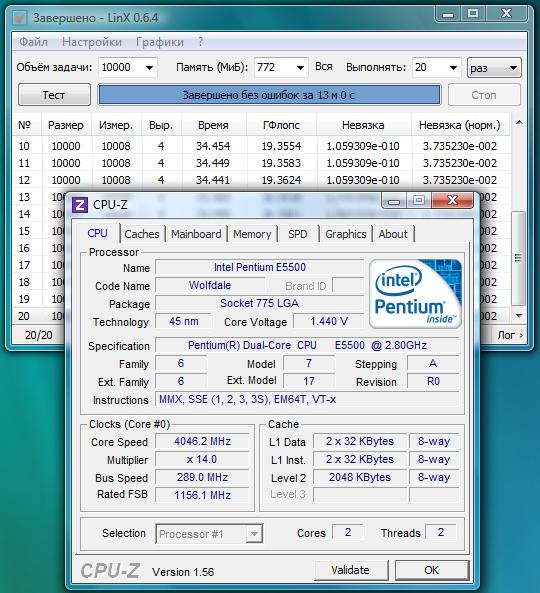Screen dimensions: 540x593
Task: Click the 20/20 status bar counter
Action: (x=39, y=335)
